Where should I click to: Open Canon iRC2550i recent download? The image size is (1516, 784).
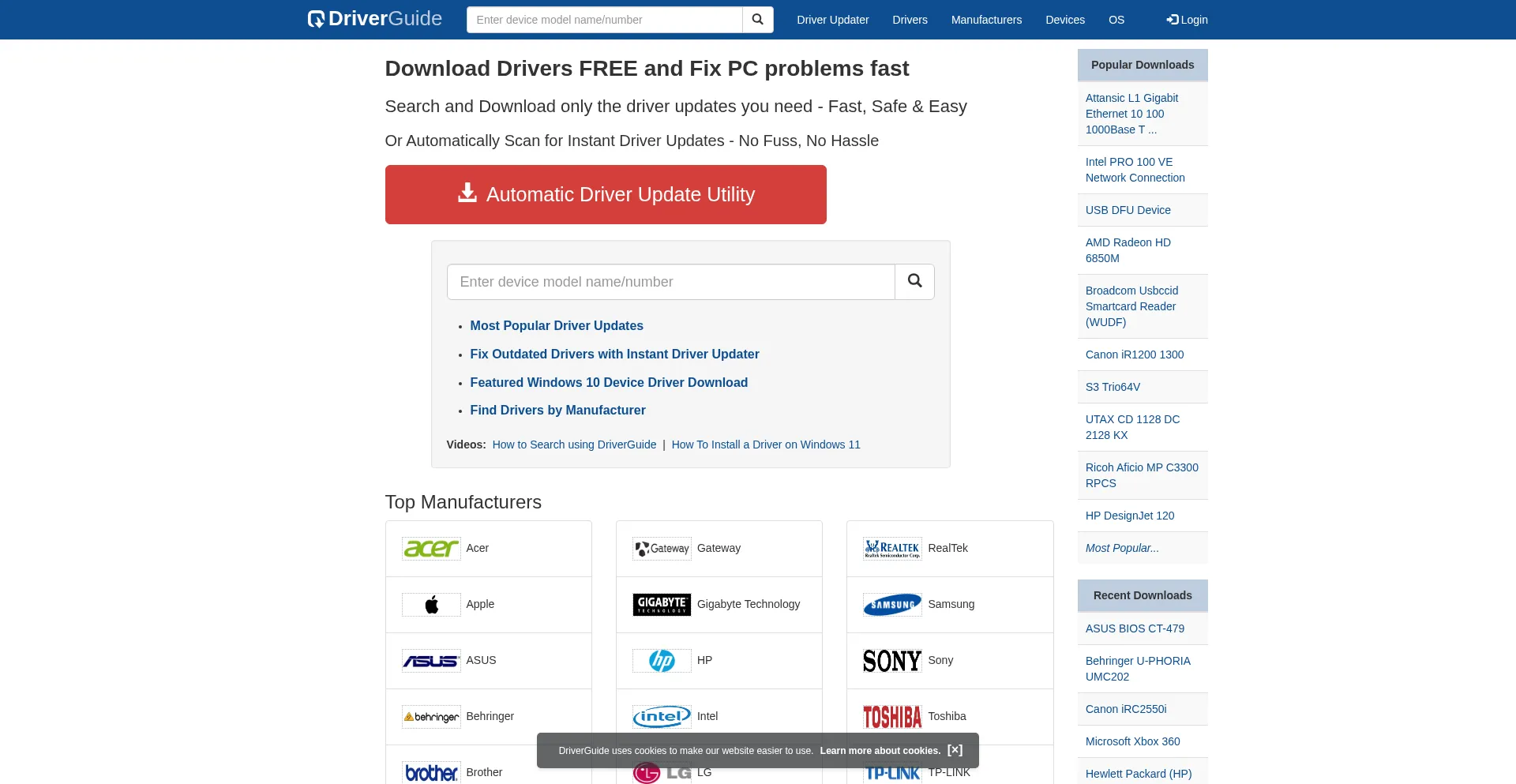pyautogui.click(x=1126, y=709)
